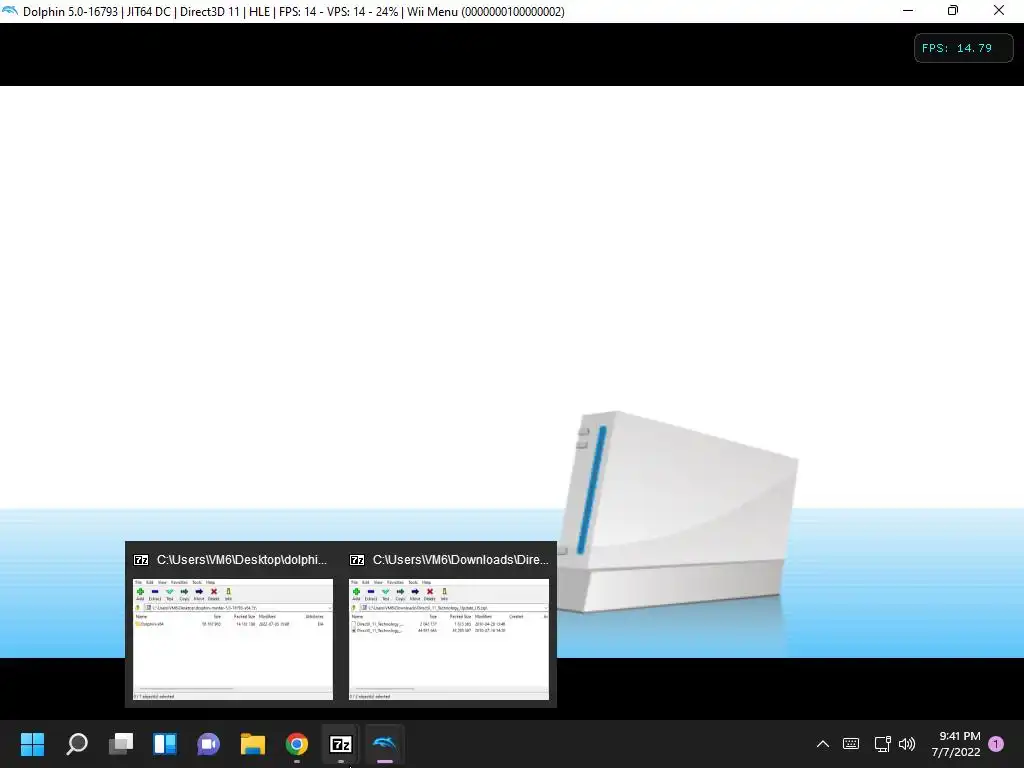Image resolution: width=1024 pixels, height=768 pixels.
Task: Open taskbar Search
Action: (x=76, y=743)
